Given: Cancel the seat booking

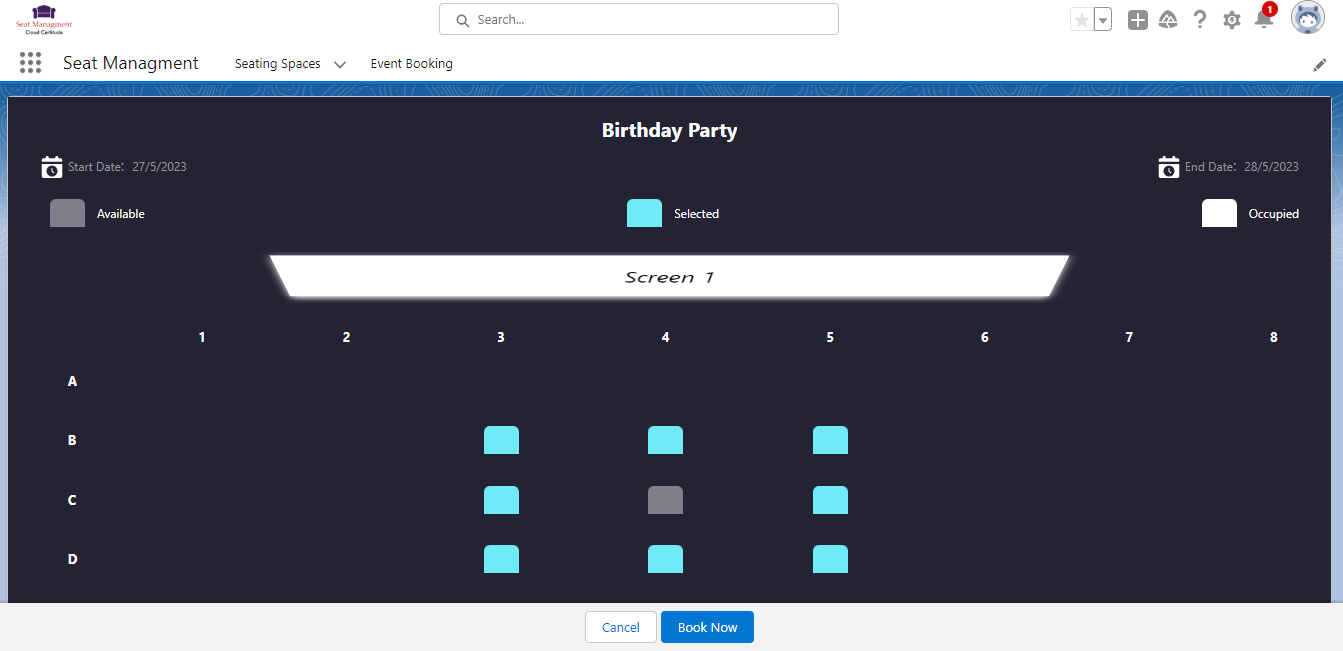Looking at the screenshot, I should point(620,627).
